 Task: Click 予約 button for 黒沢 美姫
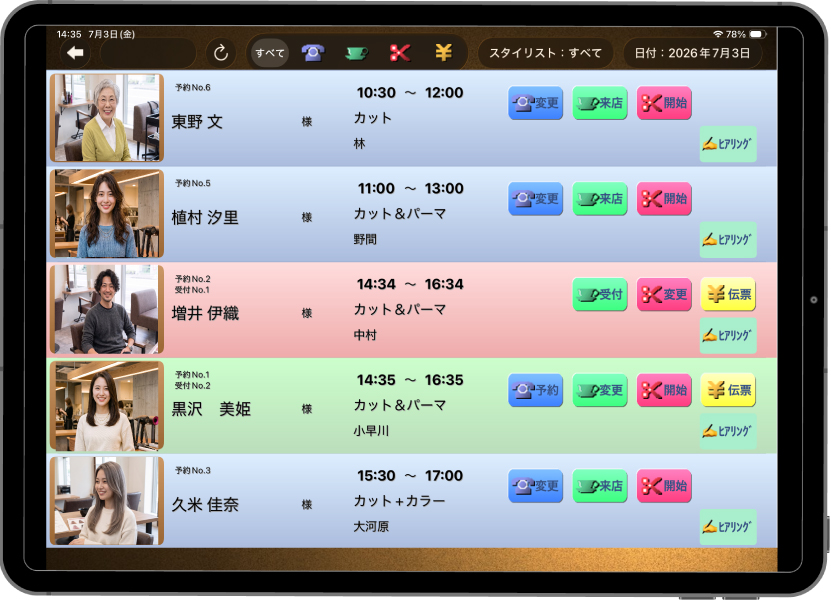pos(536,390)
